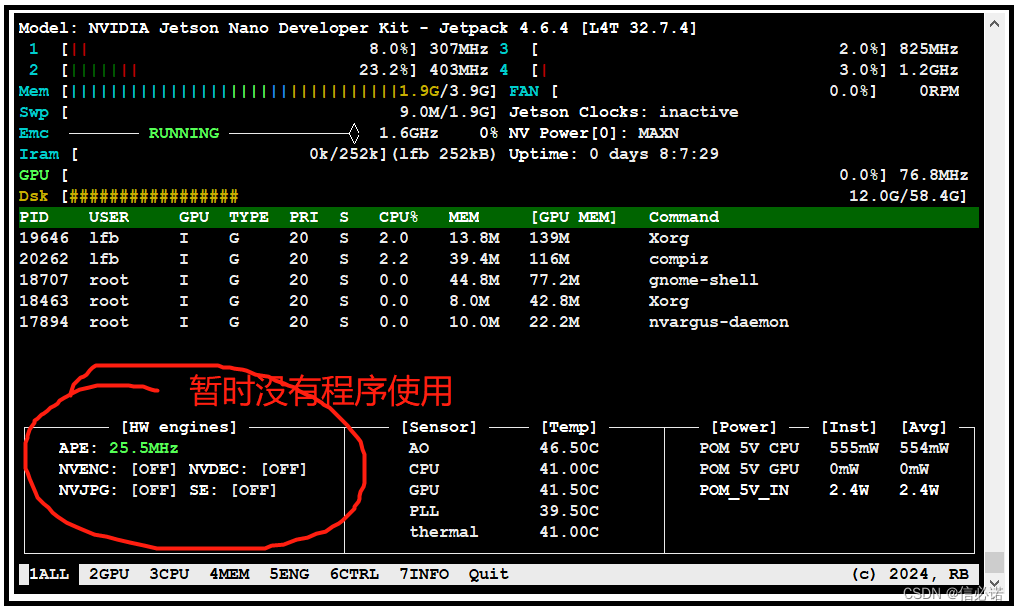
Task: Click Quit in the bottom bar
Action: coord(489,574)
